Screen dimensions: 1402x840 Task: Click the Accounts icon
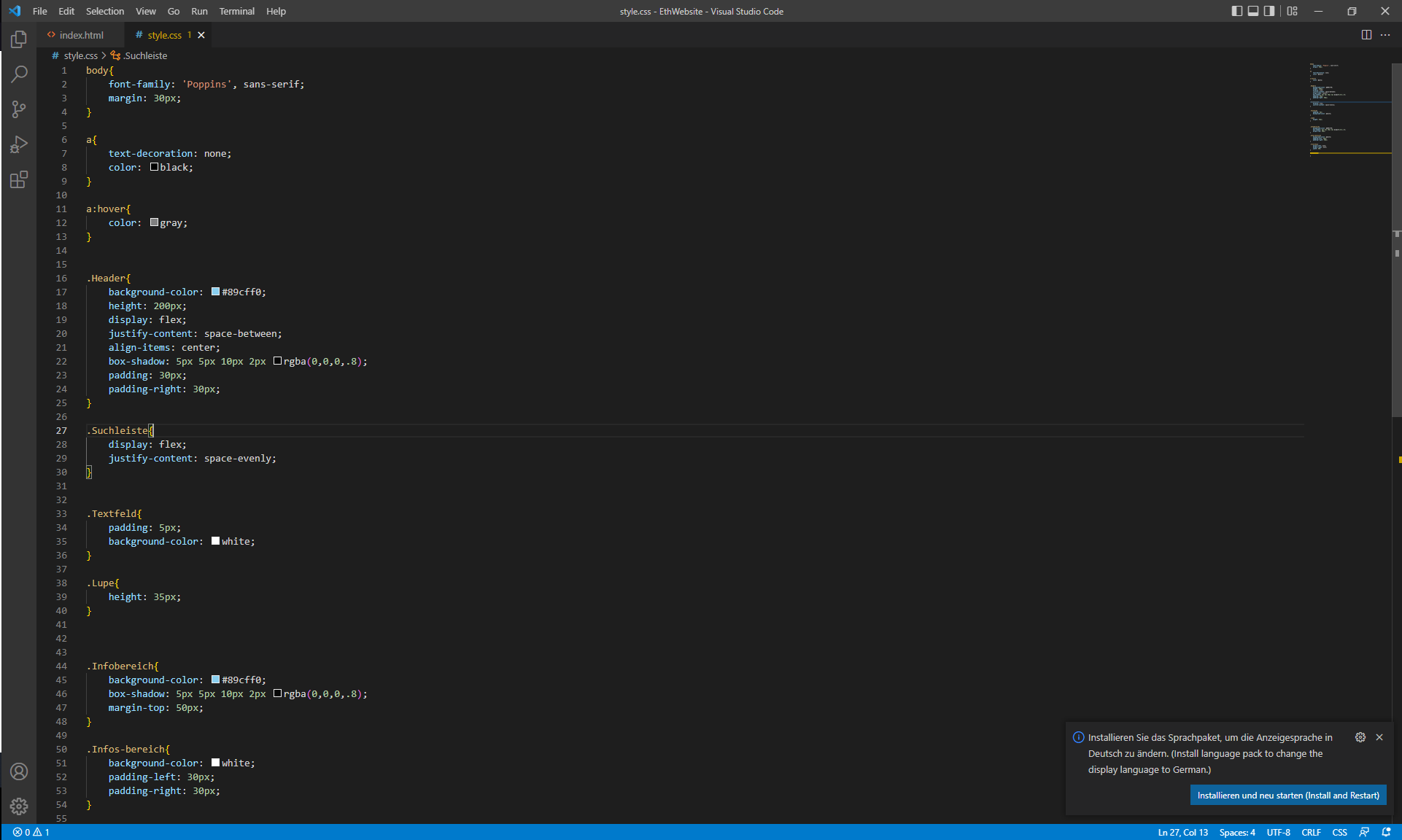19,771
